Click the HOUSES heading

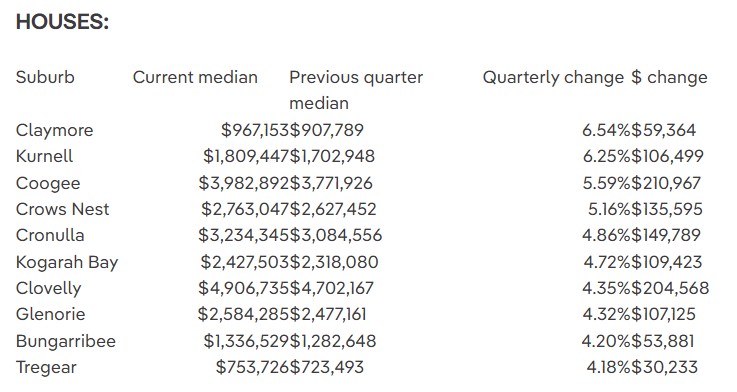pos(62,22)
